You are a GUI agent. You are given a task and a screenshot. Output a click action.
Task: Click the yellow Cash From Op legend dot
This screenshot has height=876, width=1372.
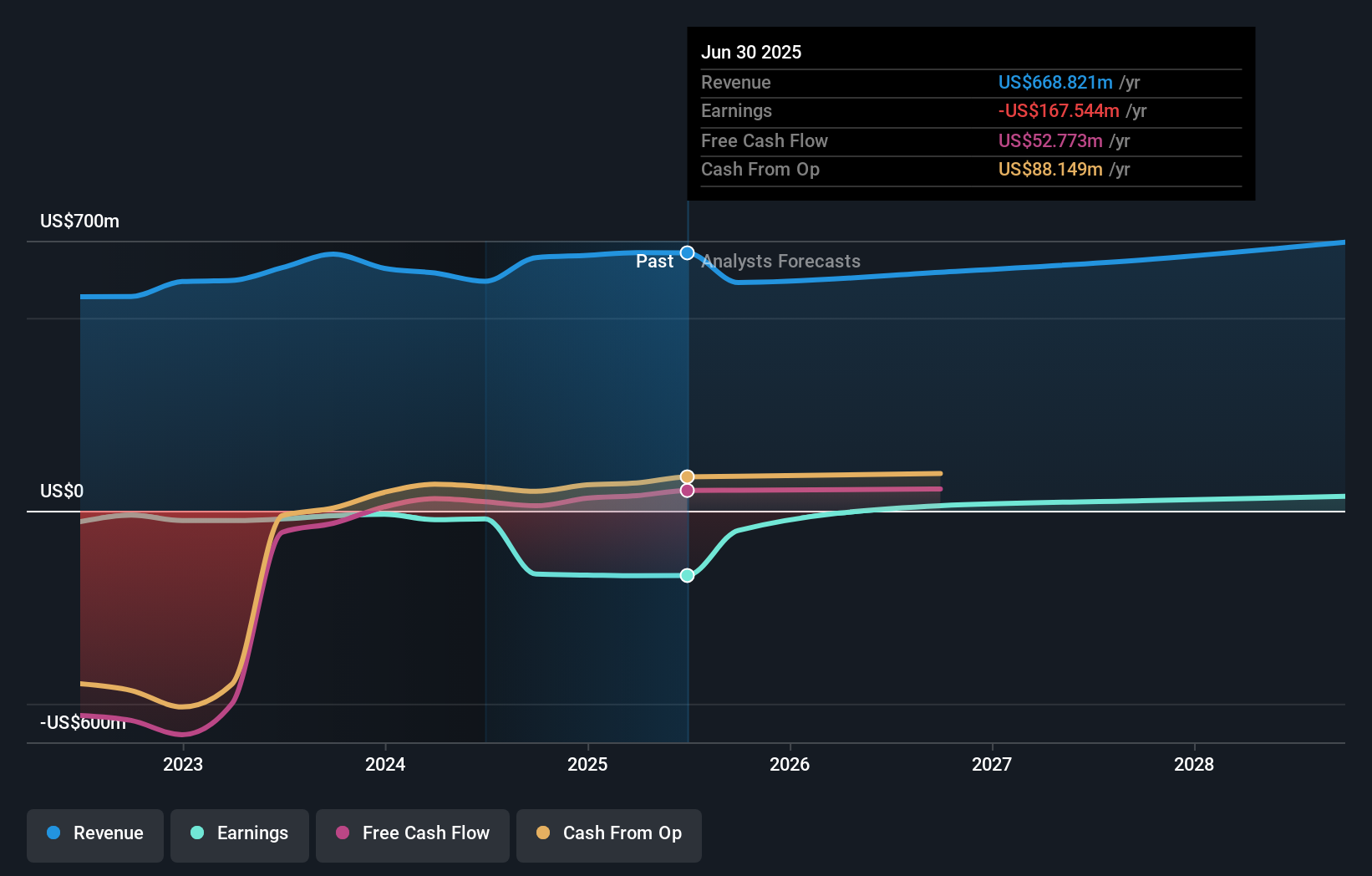click(x=541, y=833)
